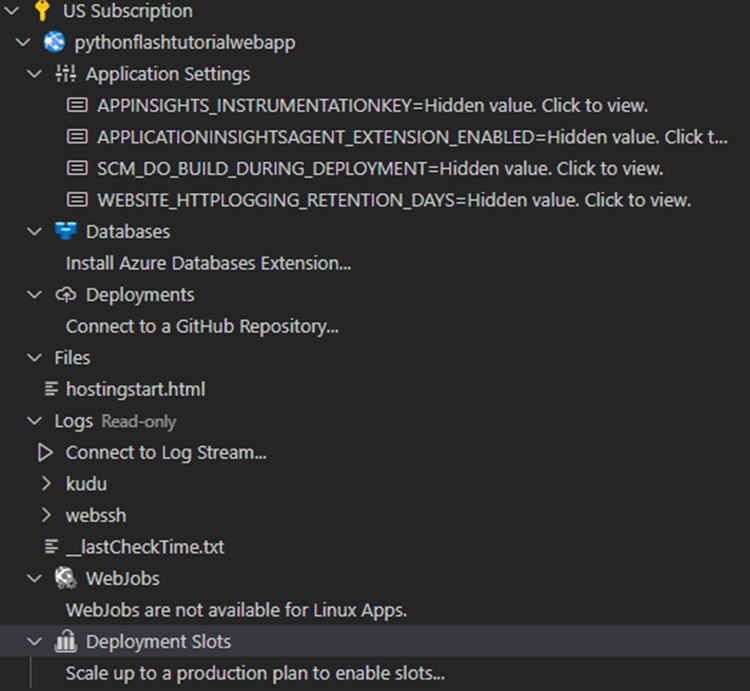
Task: Select the webssh folder name
Action: [96, 516]
